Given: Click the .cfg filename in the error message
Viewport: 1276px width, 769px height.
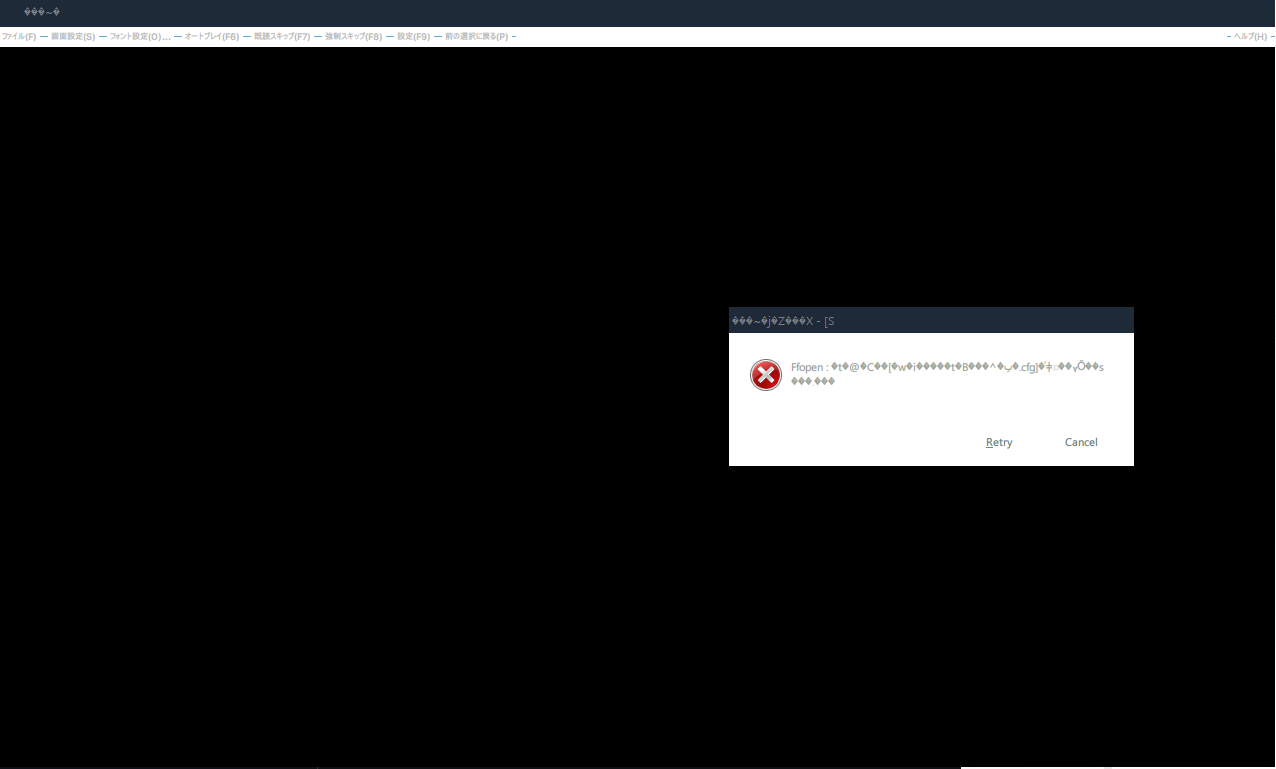Looking at the screenshot, I should (x=1027, y=366).
